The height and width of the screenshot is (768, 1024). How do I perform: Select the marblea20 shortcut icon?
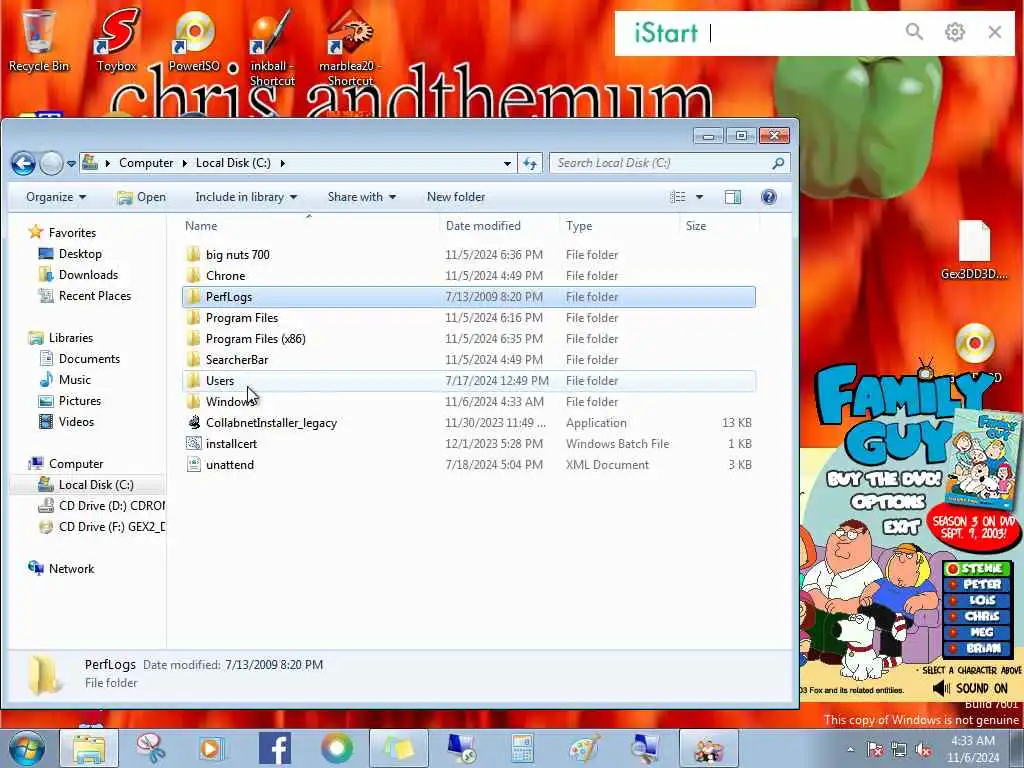(x=350, y=47)
